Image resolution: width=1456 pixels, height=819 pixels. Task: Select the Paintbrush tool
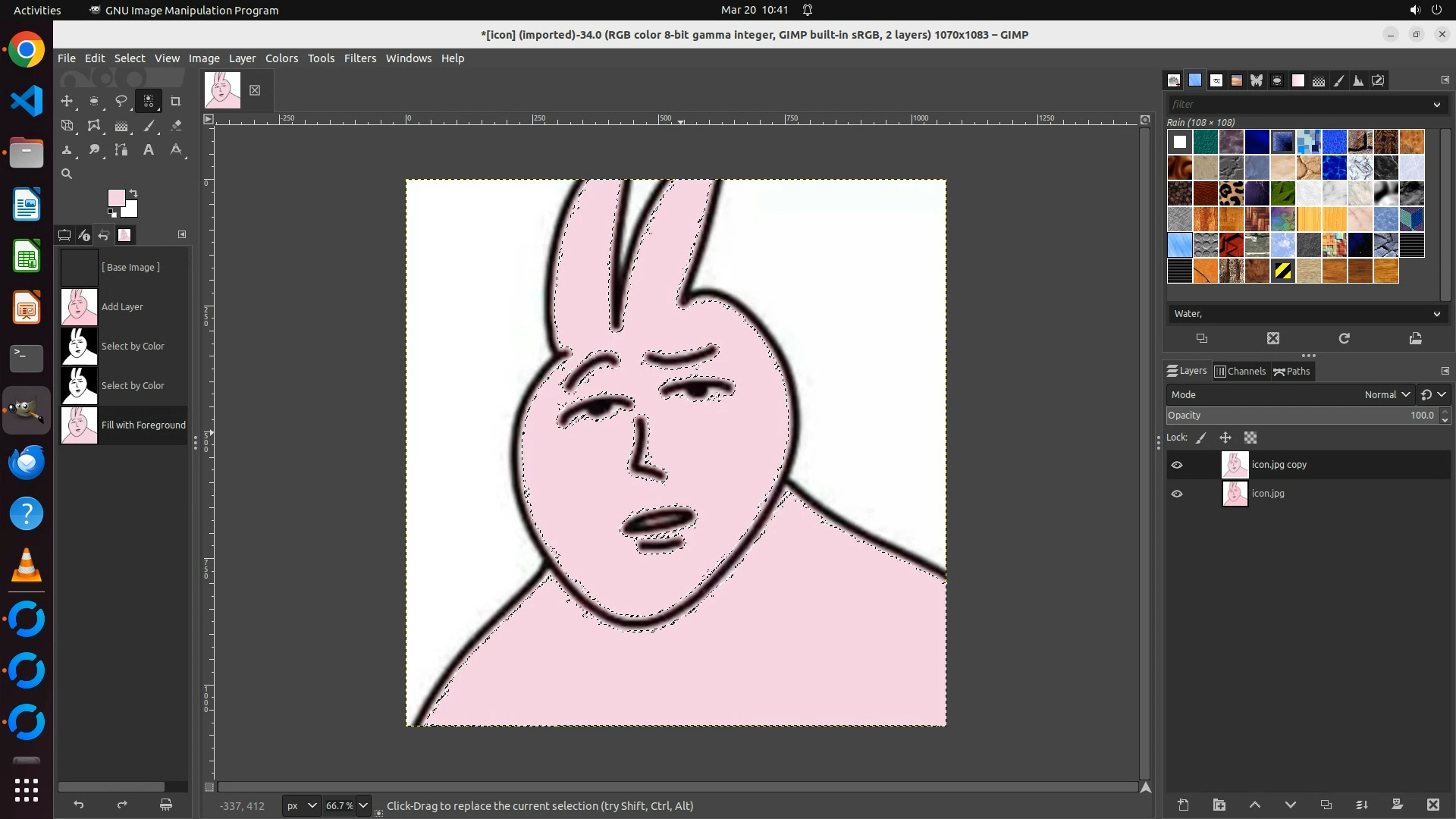[x=149, y=126]
